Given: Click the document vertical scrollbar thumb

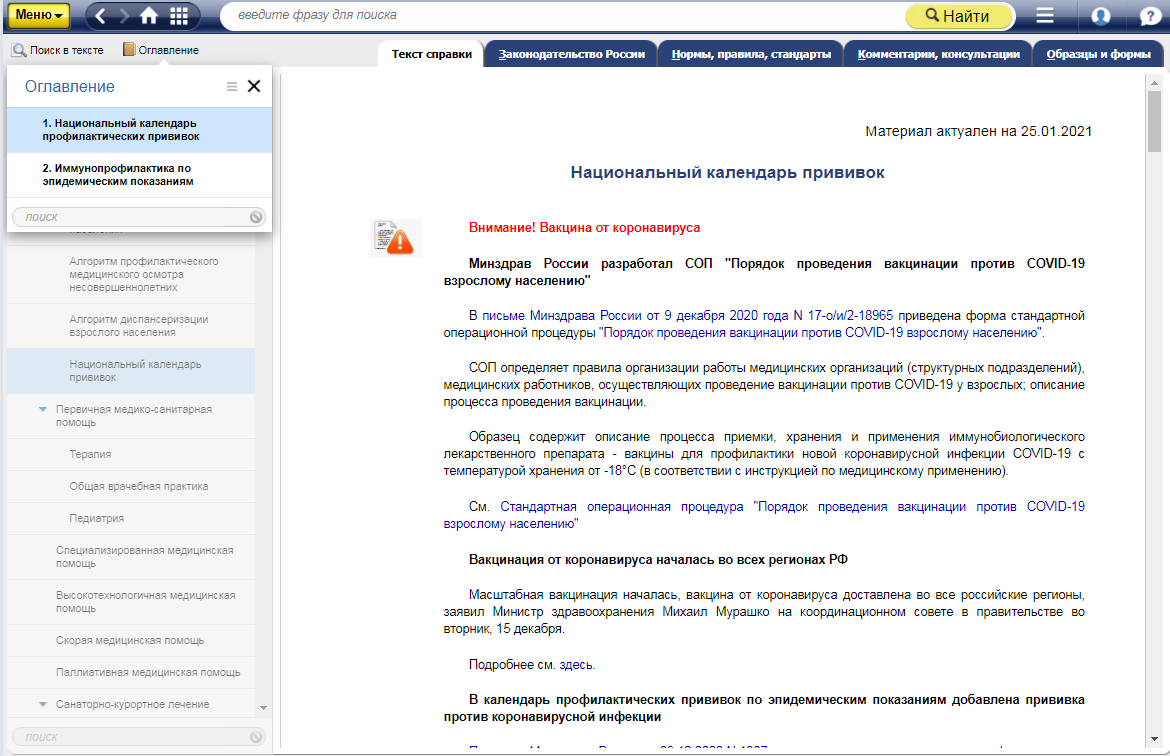Looking at the screenshot, I should (1154, 121).
